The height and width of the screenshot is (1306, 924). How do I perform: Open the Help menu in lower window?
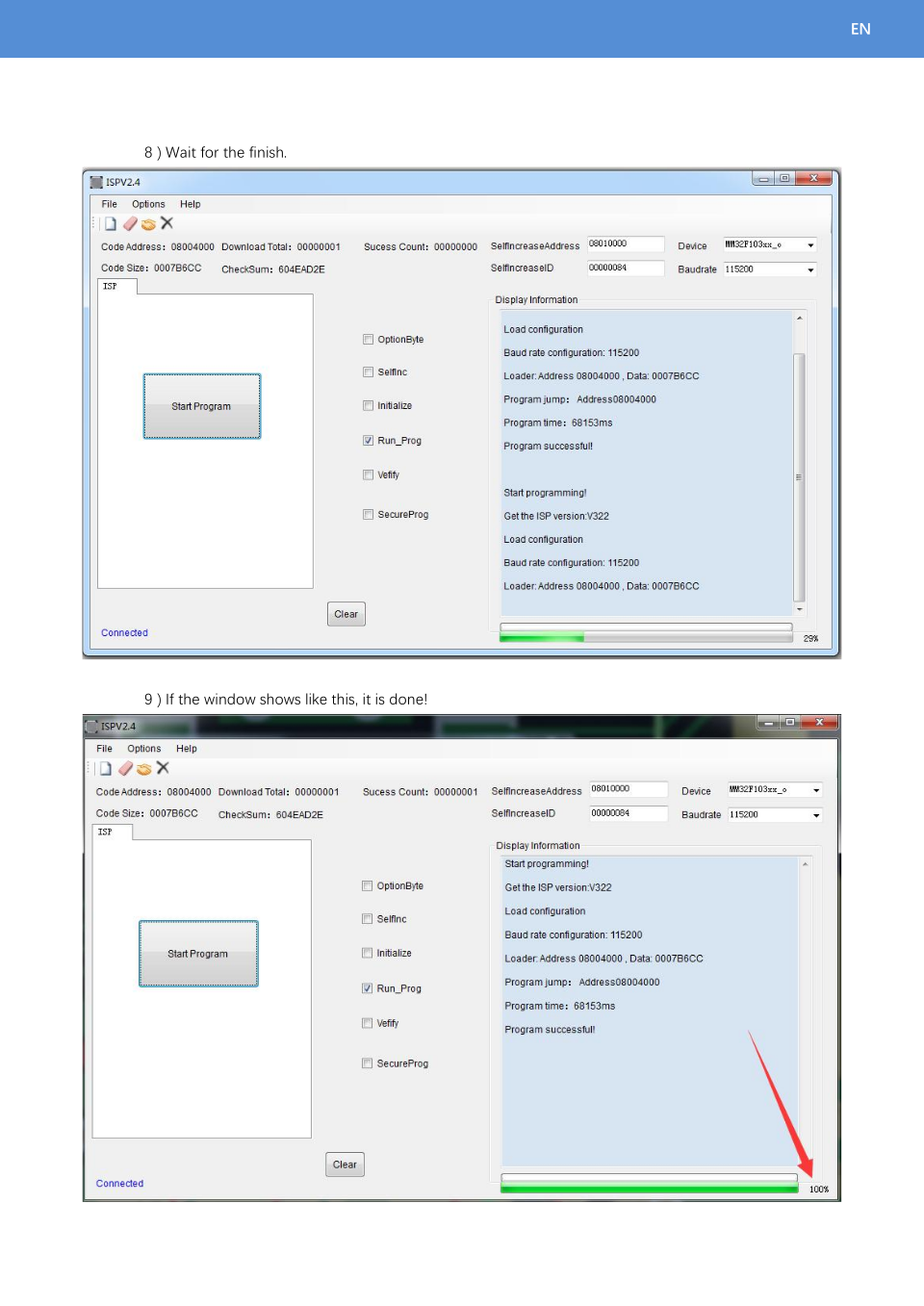(x=186, y=749)
